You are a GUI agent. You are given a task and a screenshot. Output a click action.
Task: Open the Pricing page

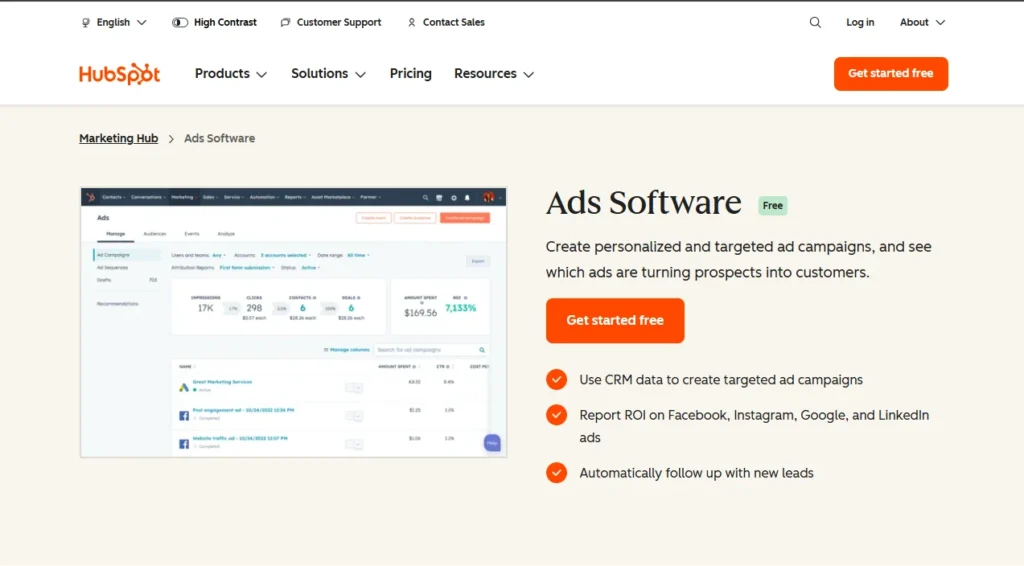(411, 74)
